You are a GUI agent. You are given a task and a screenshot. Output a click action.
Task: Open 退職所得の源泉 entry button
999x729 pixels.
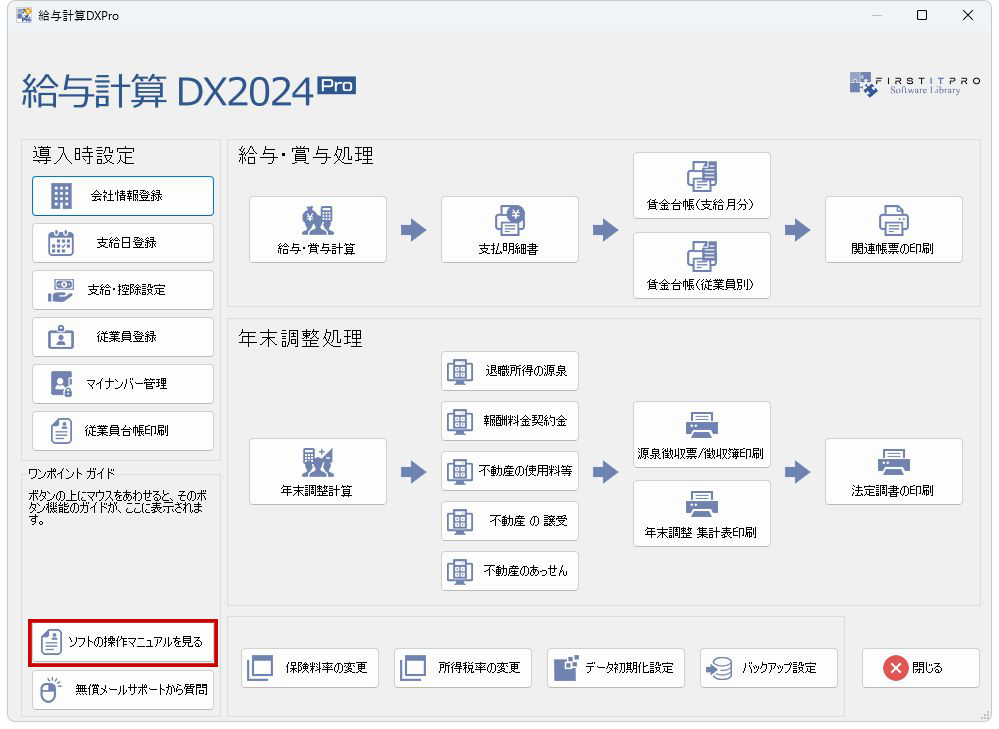point(510,371)
